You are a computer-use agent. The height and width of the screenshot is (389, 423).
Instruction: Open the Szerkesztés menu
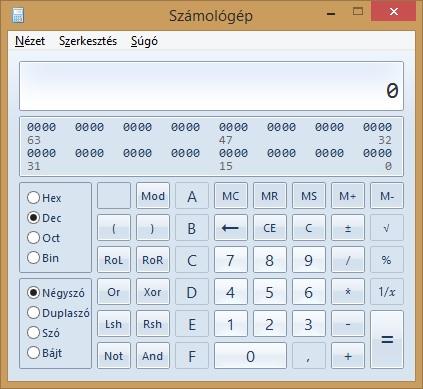88,41
